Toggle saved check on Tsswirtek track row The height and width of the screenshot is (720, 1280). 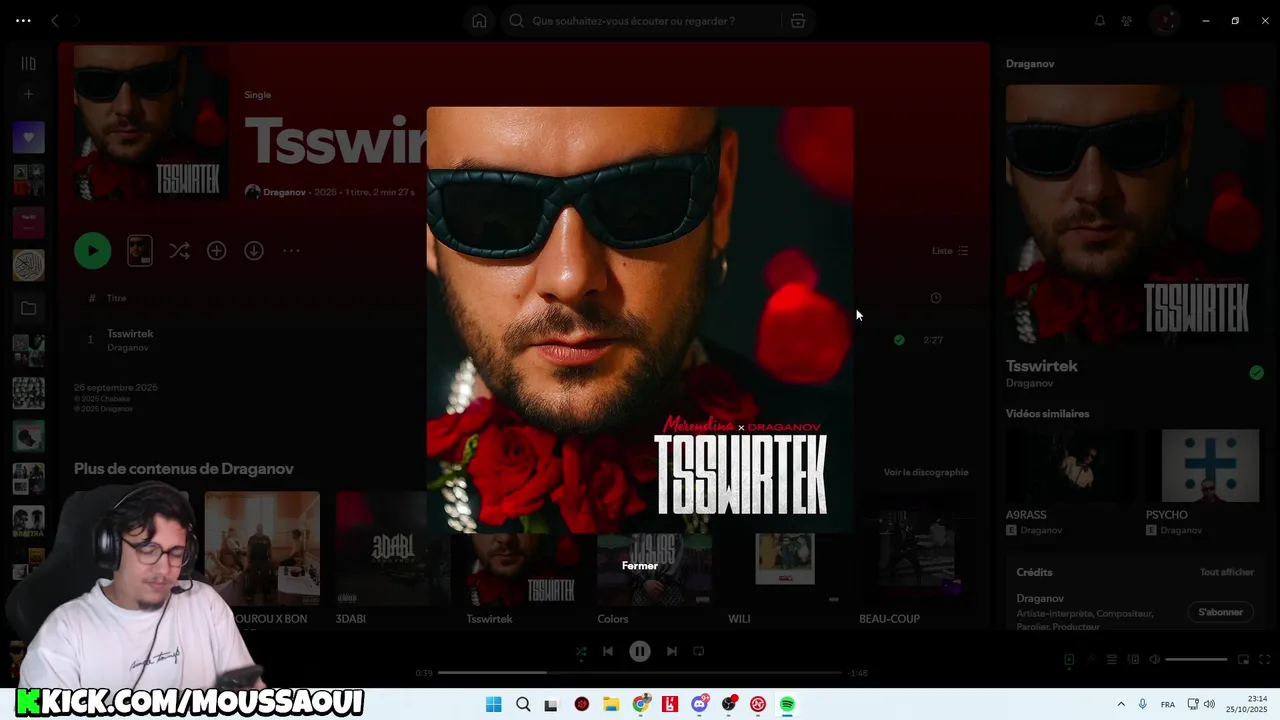click(x=899, y=340)
